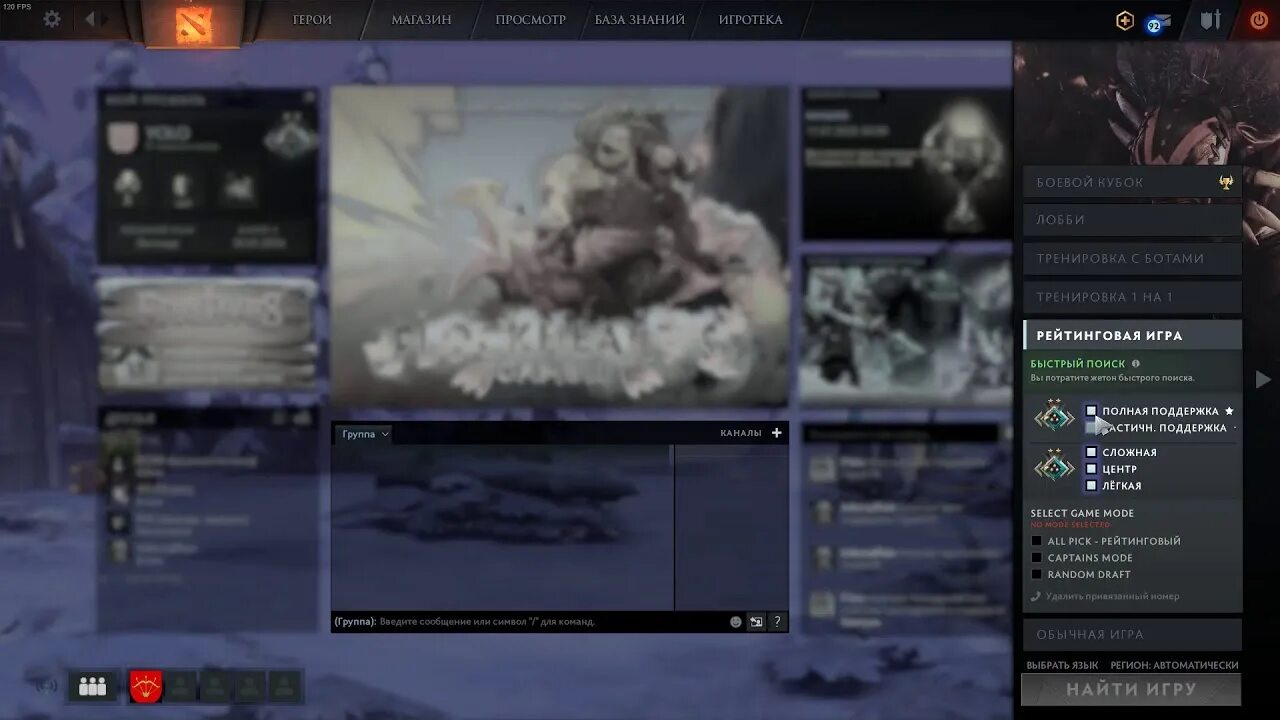
Task: Open the Группа chat channel dropdown
Action: [x=365, y=434]
